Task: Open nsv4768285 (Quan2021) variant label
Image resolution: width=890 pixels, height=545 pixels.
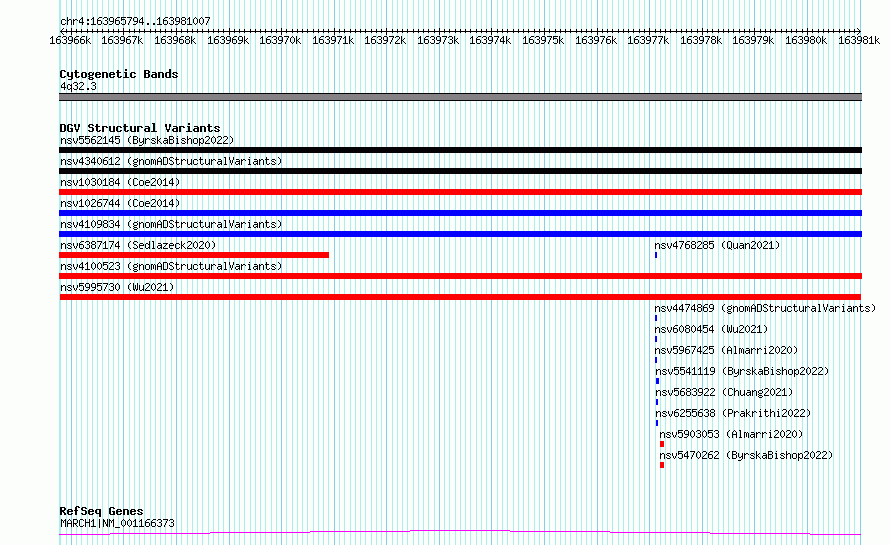Action: [x=717, y=245]
